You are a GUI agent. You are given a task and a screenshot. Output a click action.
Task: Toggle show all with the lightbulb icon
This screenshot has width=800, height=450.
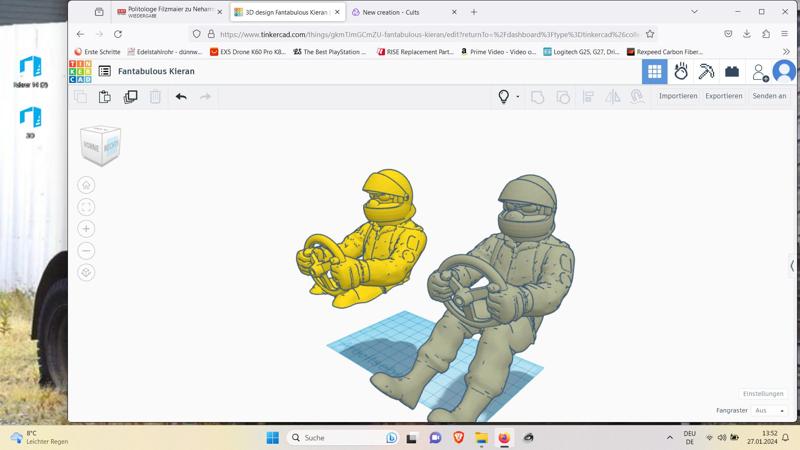tap(504, 96)
